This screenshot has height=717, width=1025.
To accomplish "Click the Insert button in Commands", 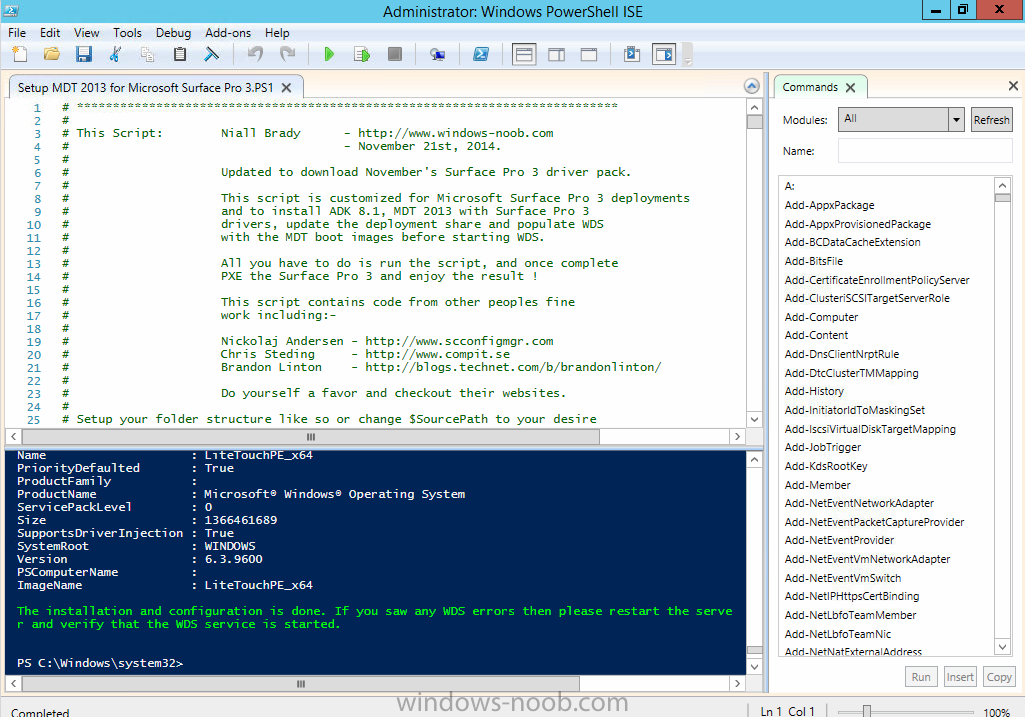I will point(960,677).
